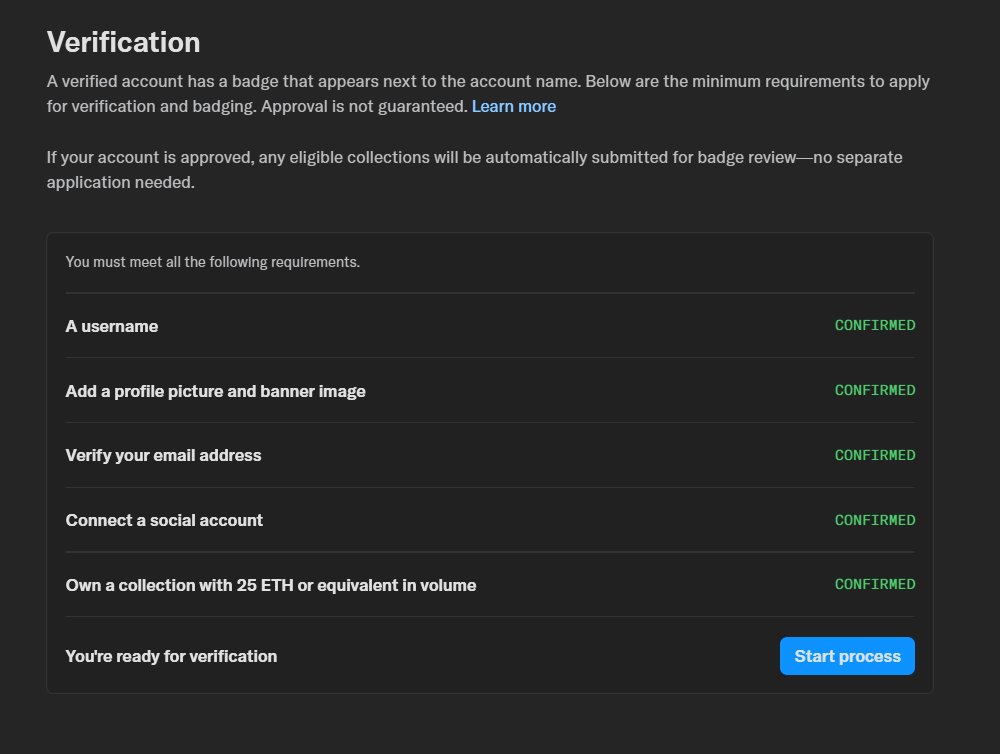Click the 'You're ready for verification' text
The width and height of the screenshot is (1000, 754).
[x=171, y=656]
